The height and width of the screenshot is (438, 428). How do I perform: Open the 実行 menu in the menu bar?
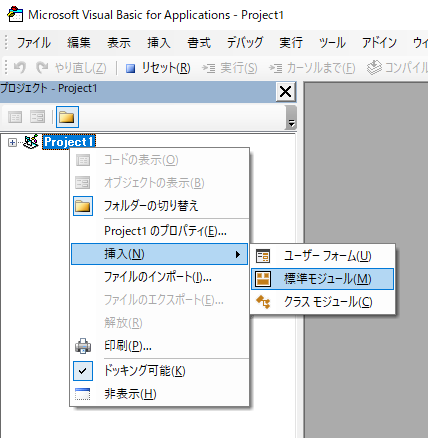[x=291, y=43]
